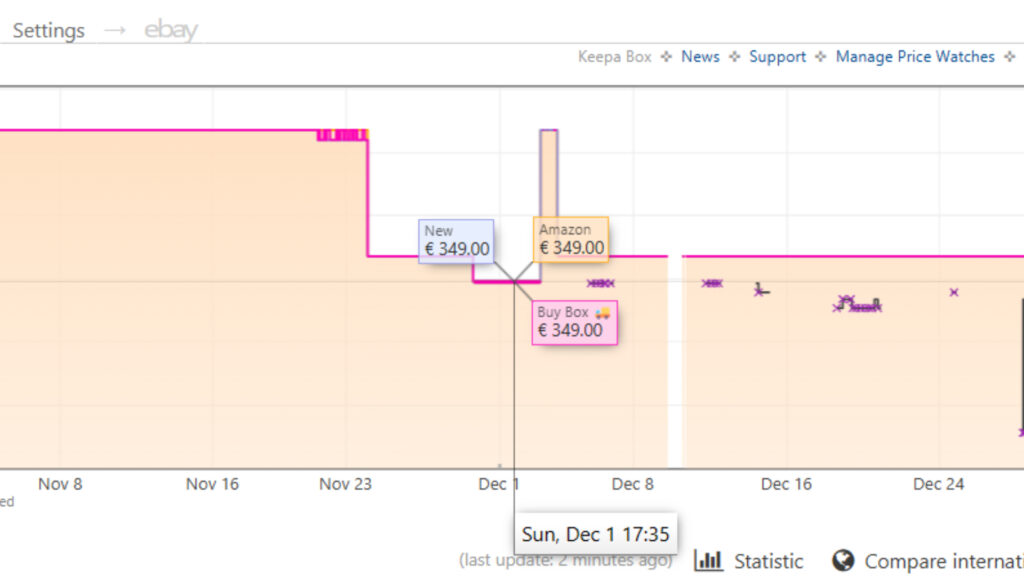Open the Settings tab

49,30
